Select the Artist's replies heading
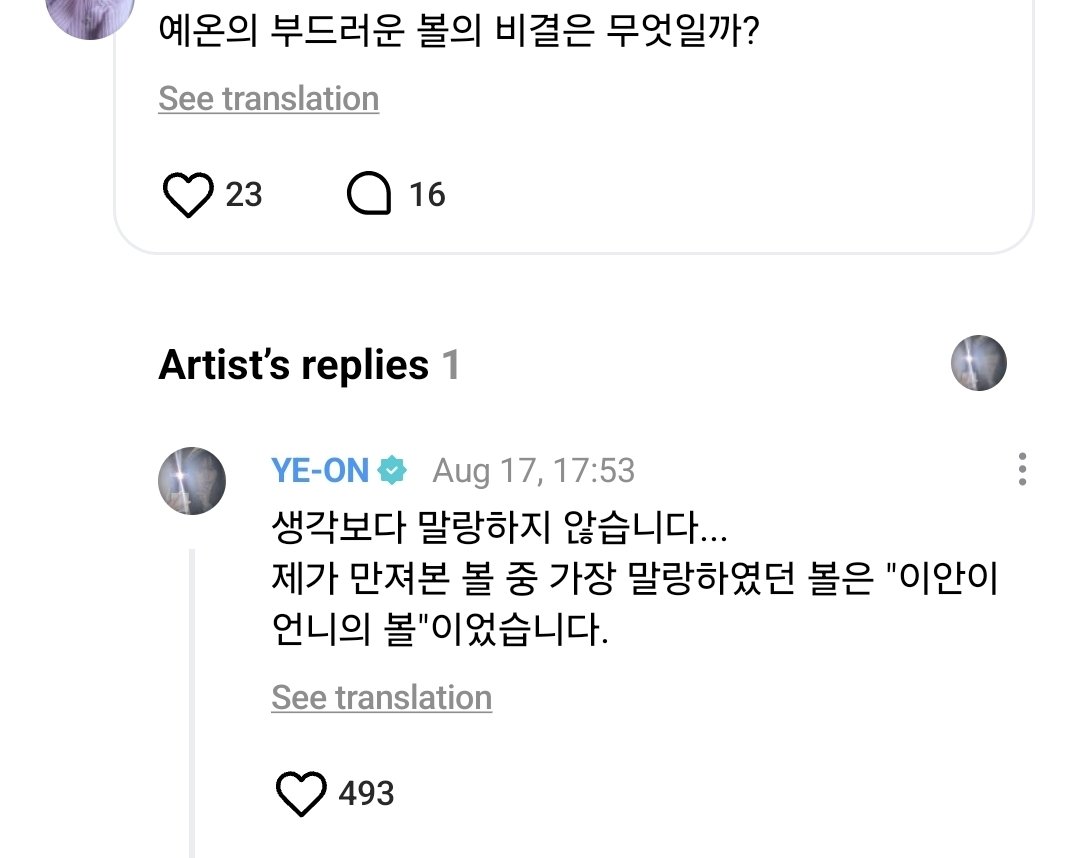 point(293,366)
